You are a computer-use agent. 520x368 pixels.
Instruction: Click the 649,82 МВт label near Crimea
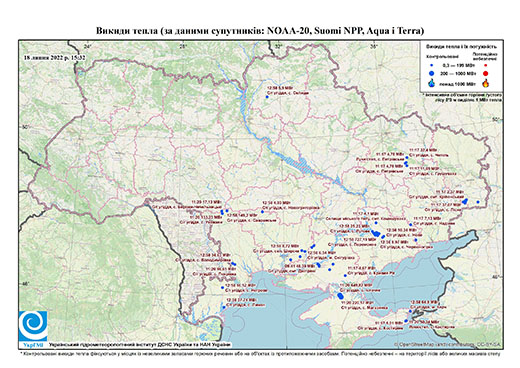click(356, 286)
